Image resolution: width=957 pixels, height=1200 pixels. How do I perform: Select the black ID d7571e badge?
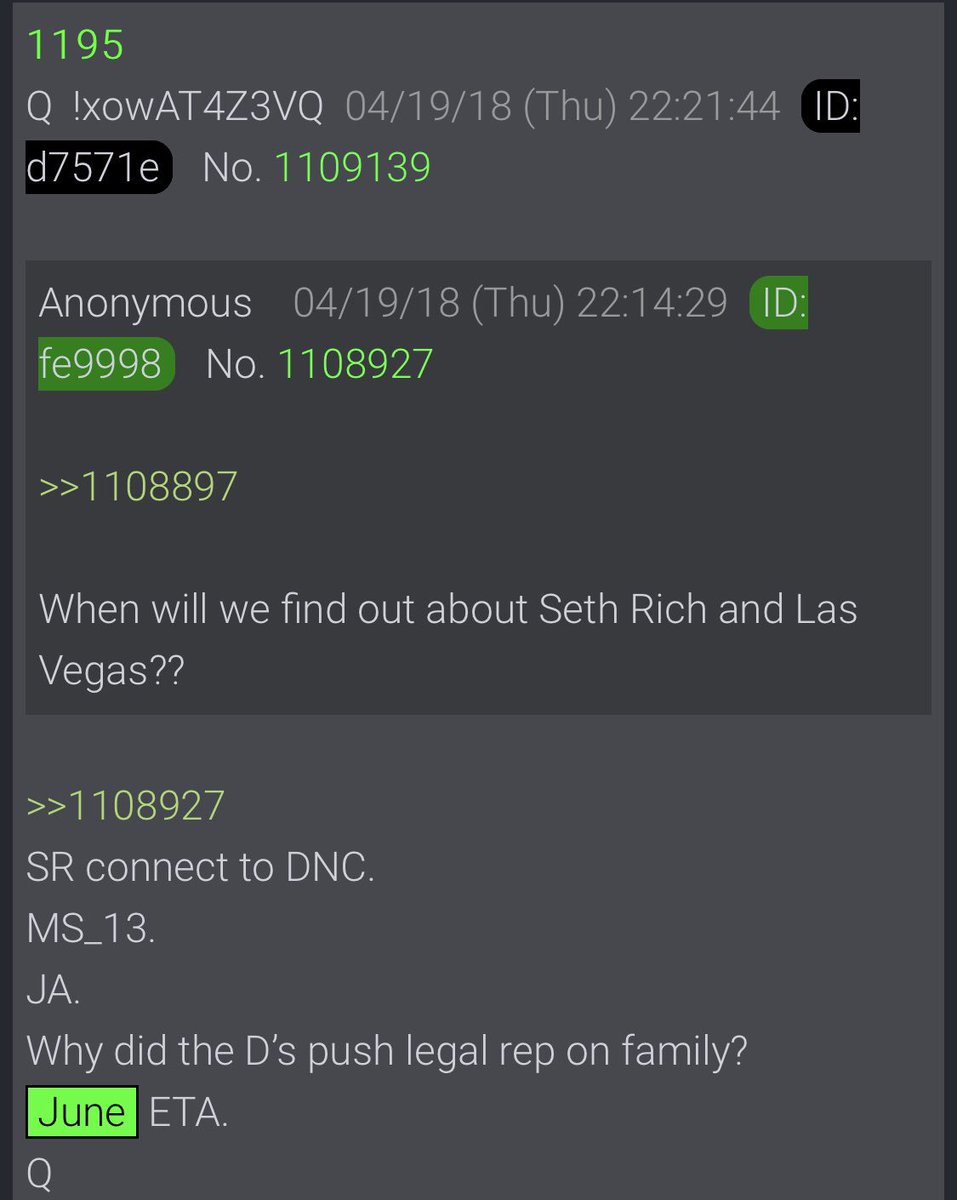[x=443, y=138]
